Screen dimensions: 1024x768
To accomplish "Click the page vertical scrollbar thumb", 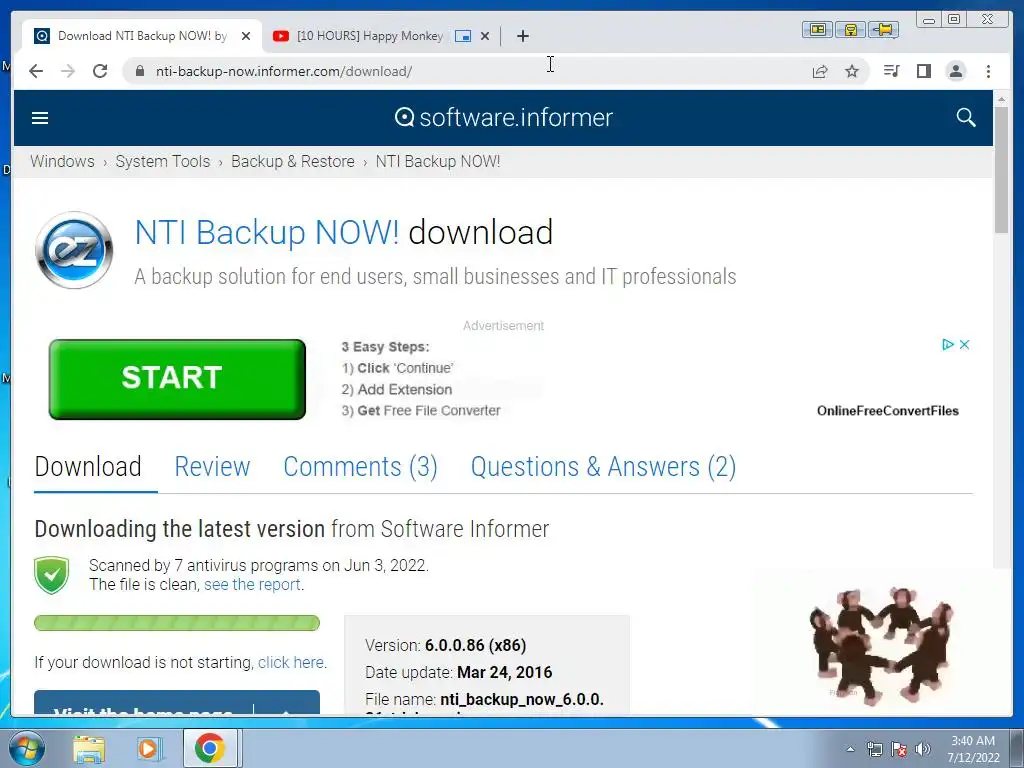I will (x=1001, y=169).
